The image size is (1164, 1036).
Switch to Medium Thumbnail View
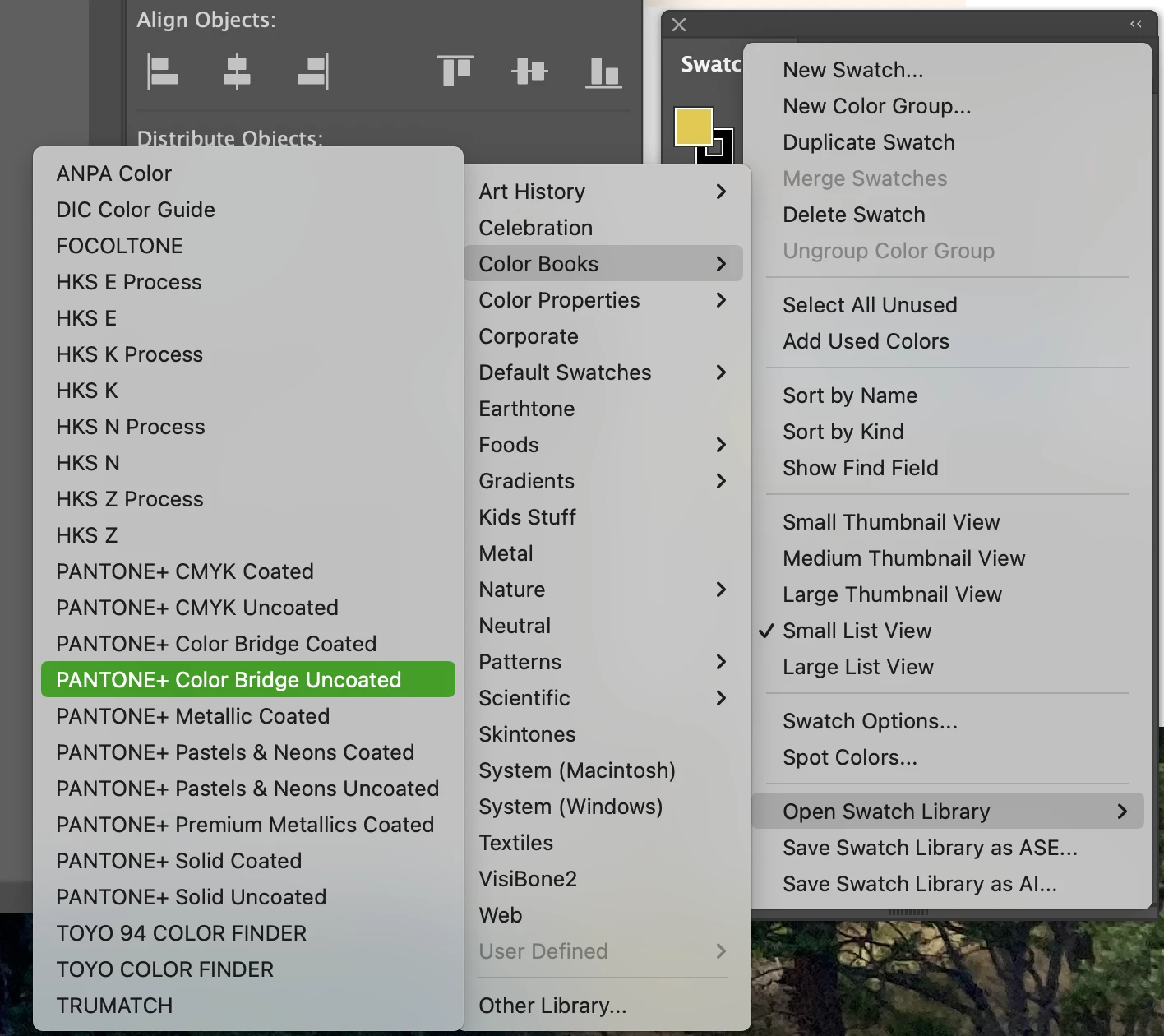[x=948, y=558]
